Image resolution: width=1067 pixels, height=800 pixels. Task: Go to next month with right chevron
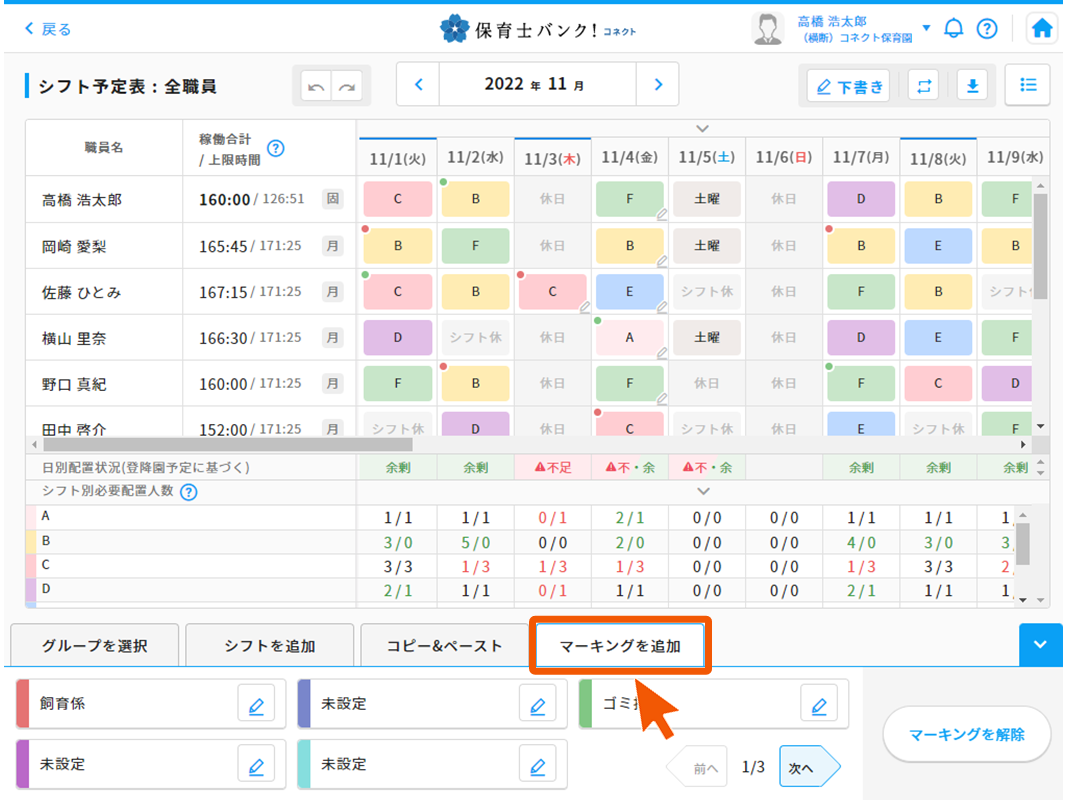tap(658, 85)
